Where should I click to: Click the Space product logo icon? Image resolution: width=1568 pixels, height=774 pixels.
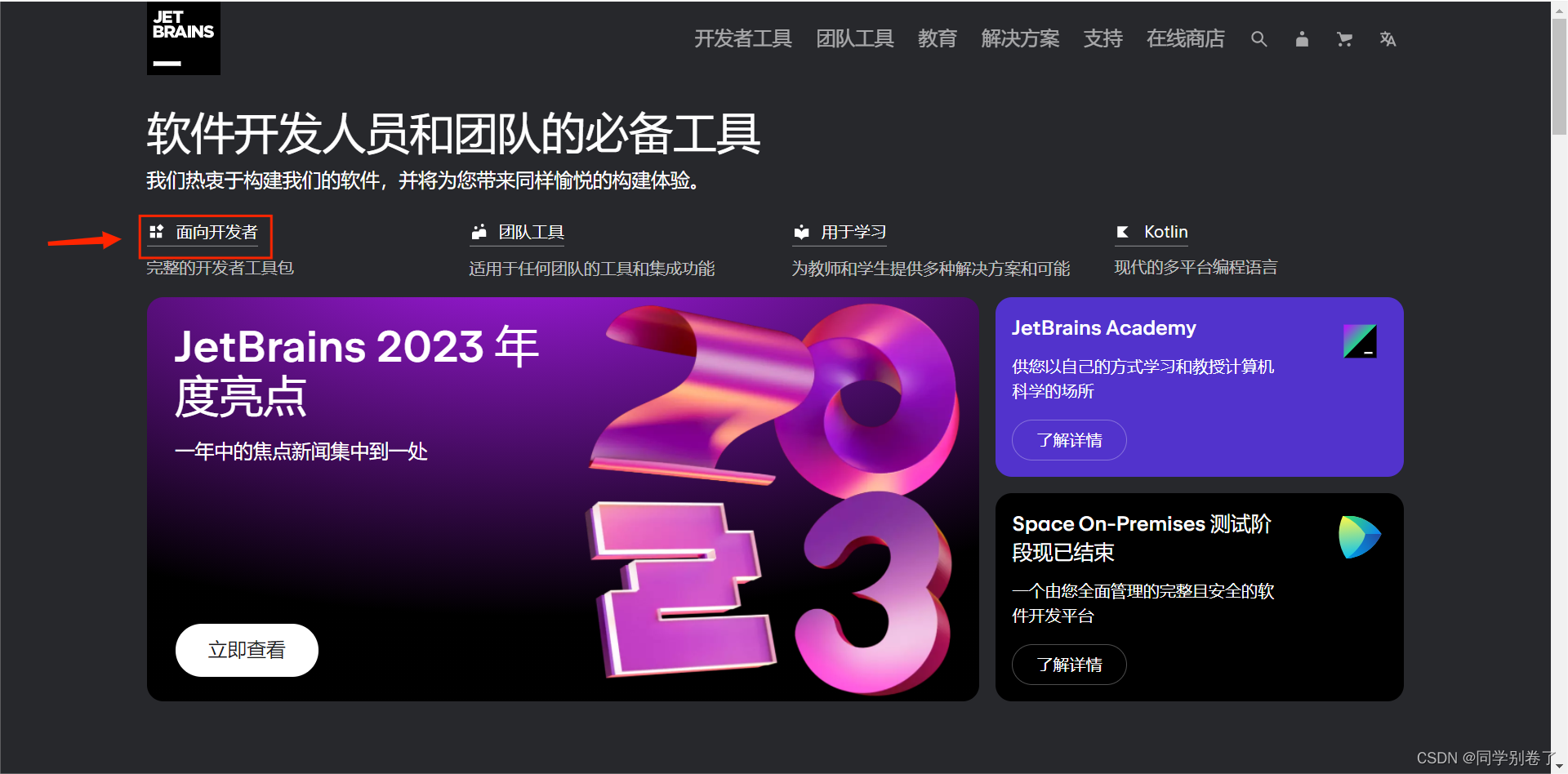tap(1359, 536)
